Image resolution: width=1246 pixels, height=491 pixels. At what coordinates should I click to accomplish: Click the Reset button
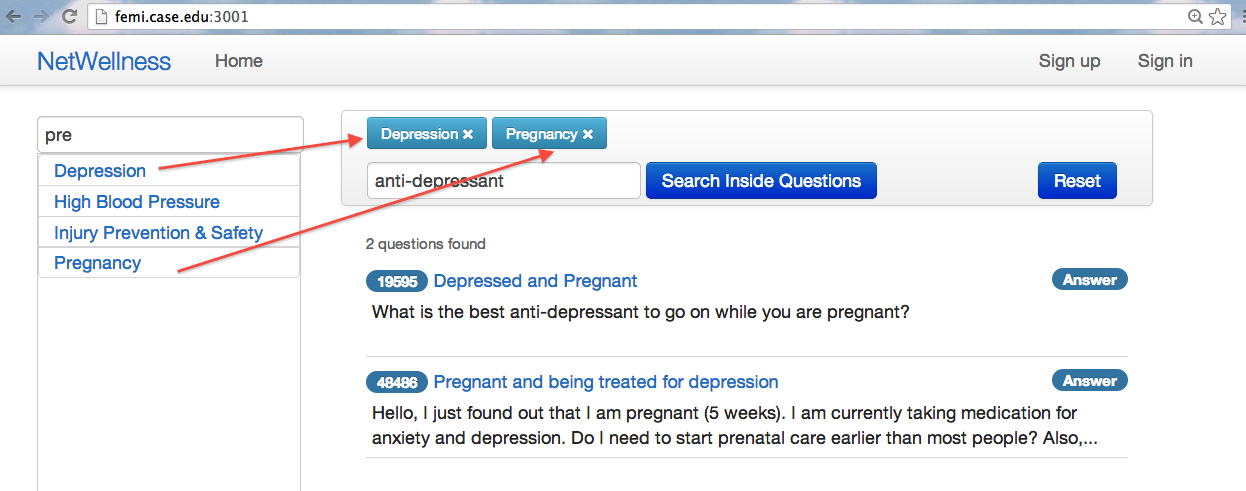click(1077, 181)
